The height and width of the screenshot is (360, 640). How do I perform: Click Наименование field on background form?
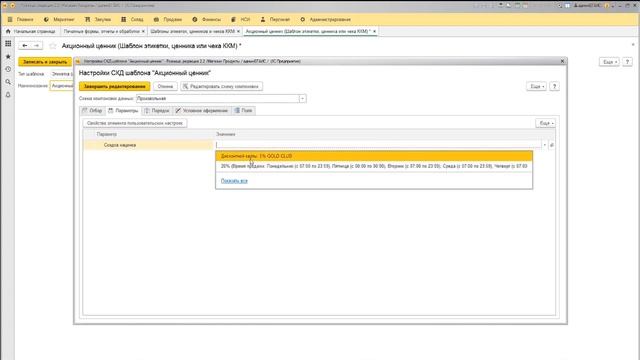tap(61, 86)
